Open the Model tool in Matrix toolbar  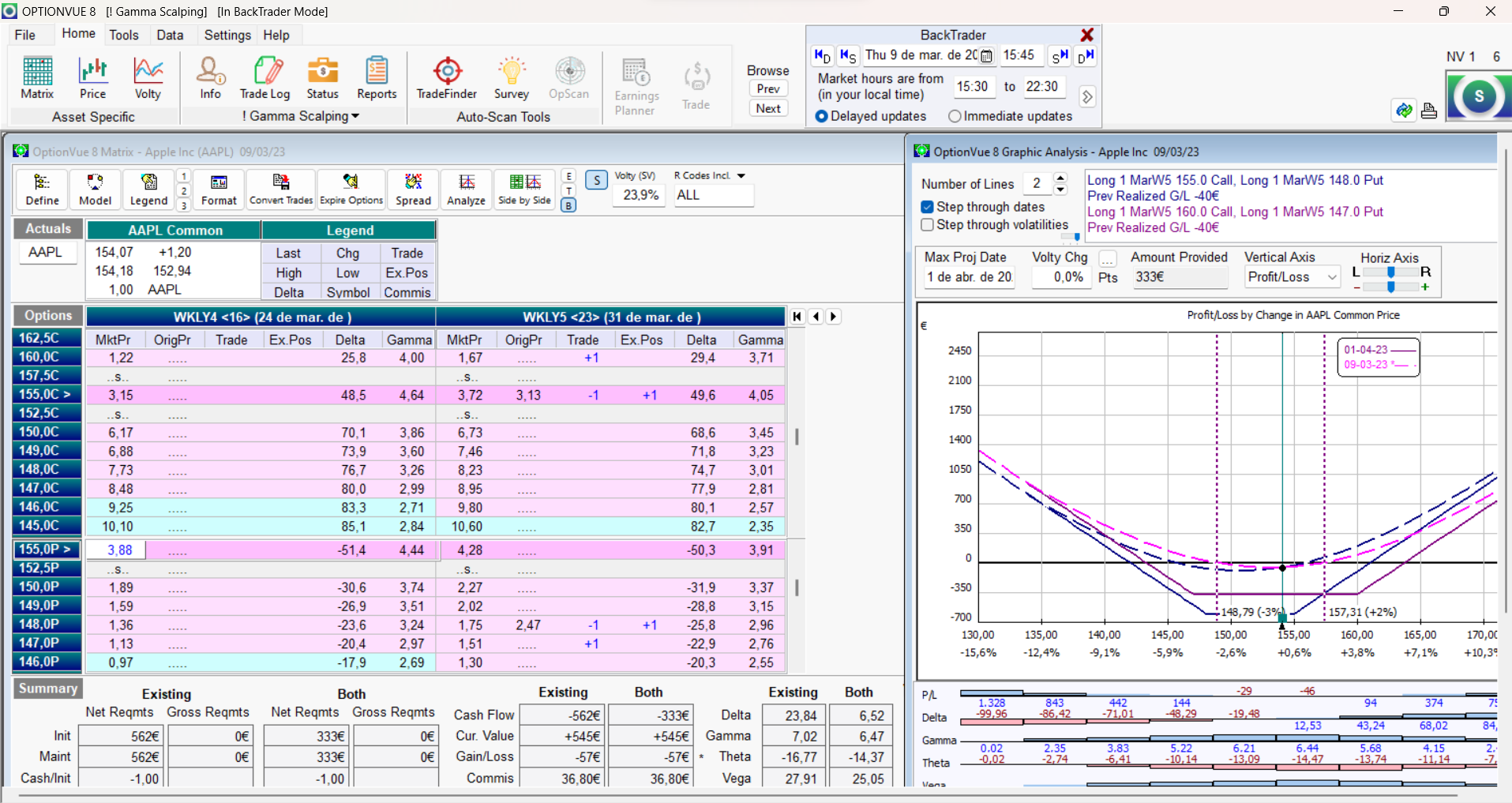coord(95,190)
